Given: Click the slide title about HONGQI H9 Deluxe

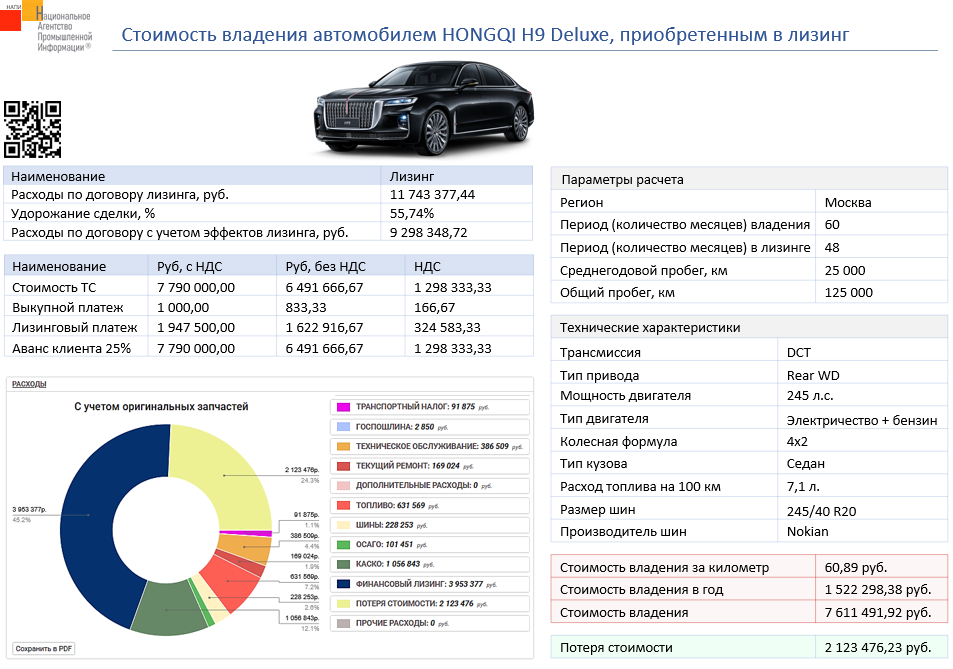Looking at the screenshot, I should click(485, 36).
